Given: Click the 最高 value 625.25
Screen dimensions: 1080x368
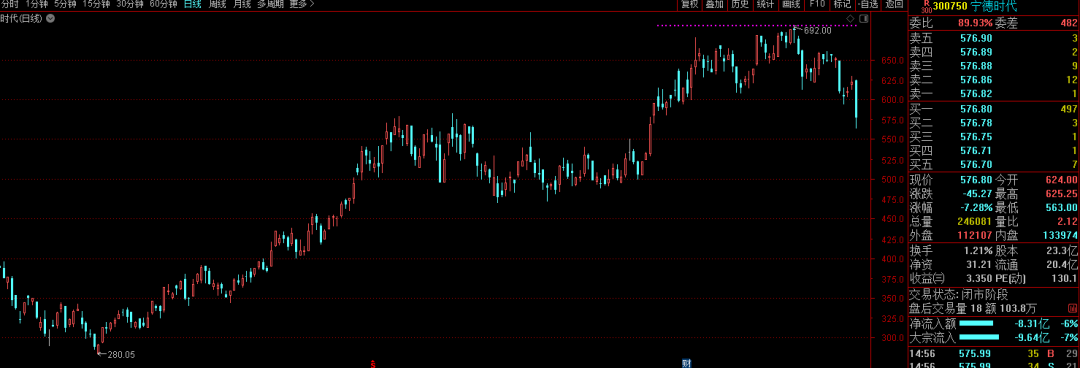Looking at the screenshot, I should 1061,193.
